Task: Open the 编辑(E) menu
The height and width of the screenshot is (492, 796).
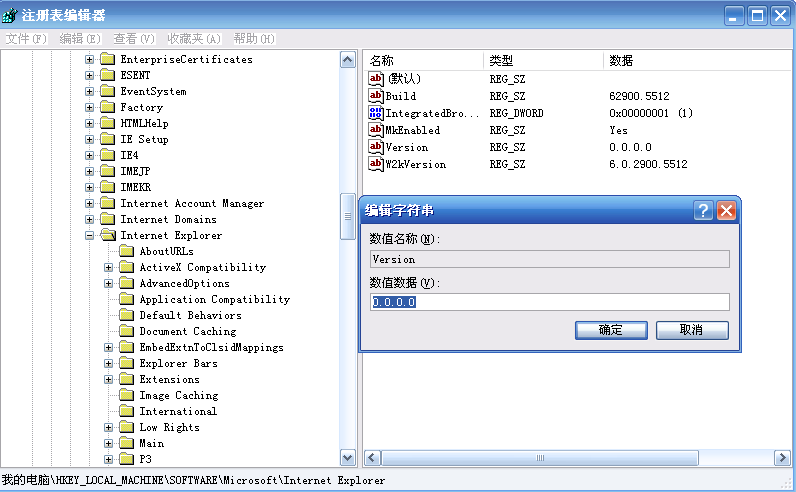Action: click(80, 39)
